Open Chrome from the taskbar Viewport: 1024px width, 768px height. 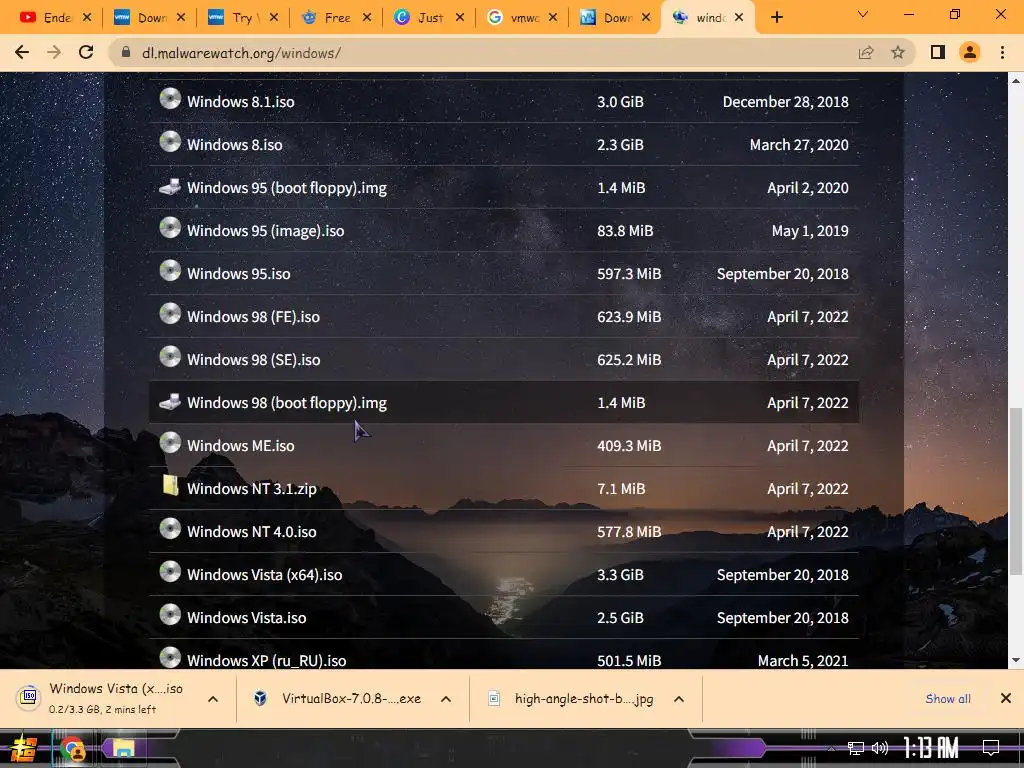point(72,748)
